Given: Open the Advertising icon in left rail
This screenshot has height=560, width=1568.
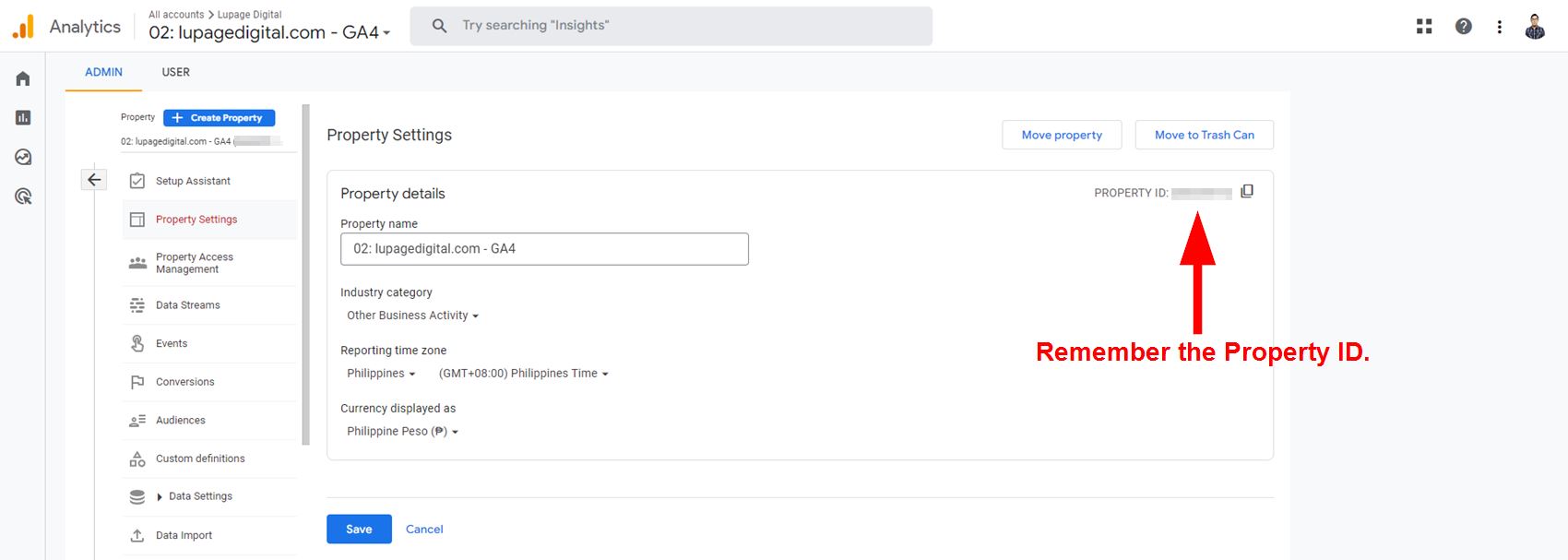Looking at the screenshot, I should click(x=23, y=196).
